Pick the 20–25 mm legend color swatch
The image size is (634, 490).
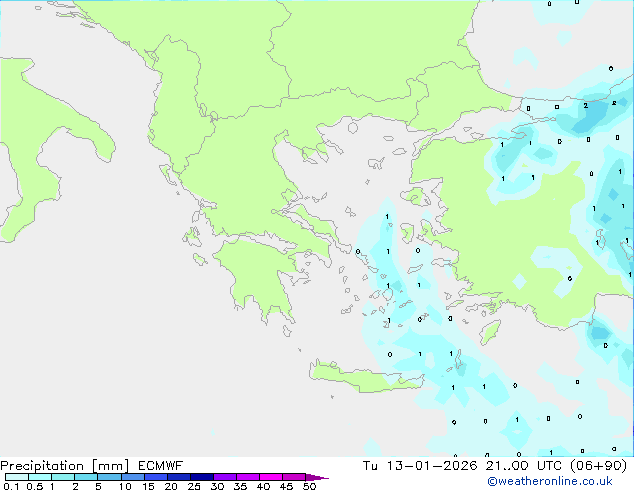[x=178, y=477]
